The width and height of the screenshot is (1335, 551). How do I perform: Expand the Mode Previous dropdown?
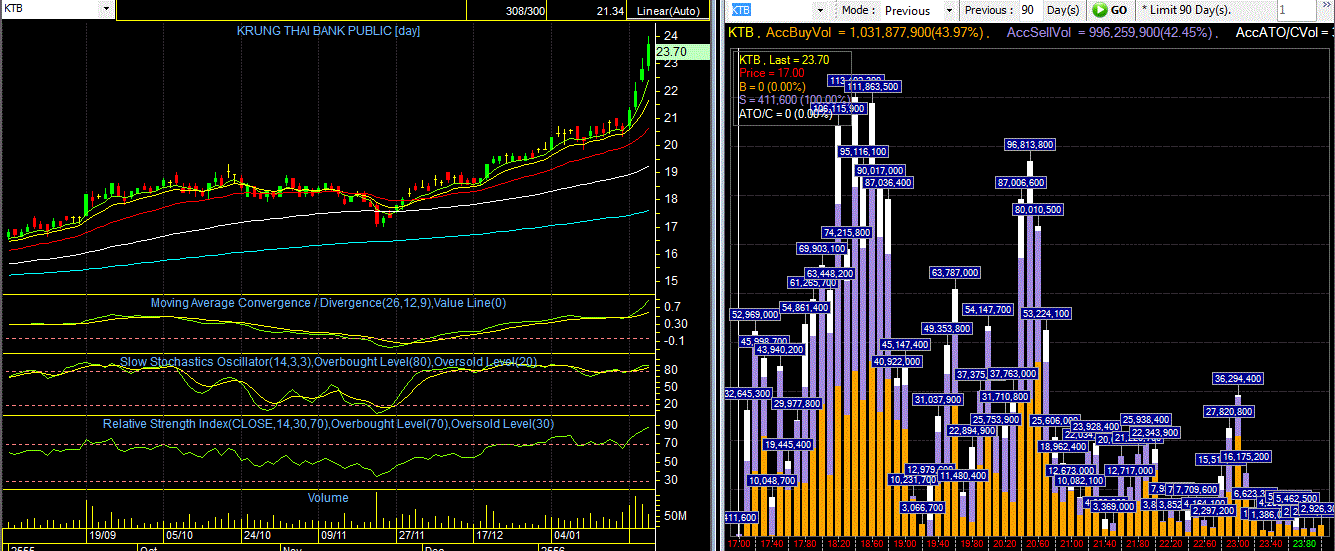click(x=948, y=10)
